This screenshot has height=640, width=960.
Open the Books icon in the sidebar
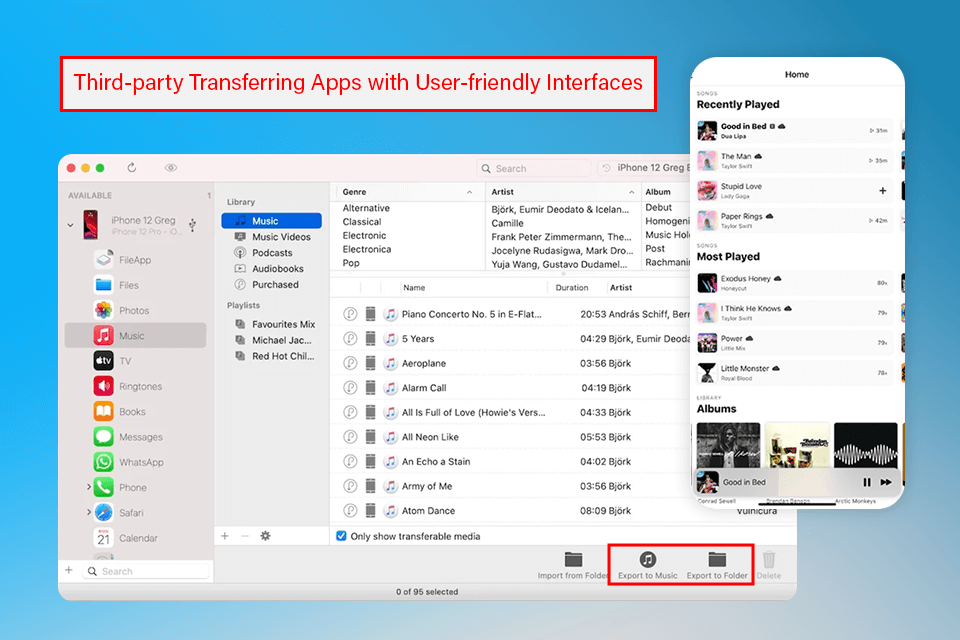pyautogui.click(x=103, y=412)
